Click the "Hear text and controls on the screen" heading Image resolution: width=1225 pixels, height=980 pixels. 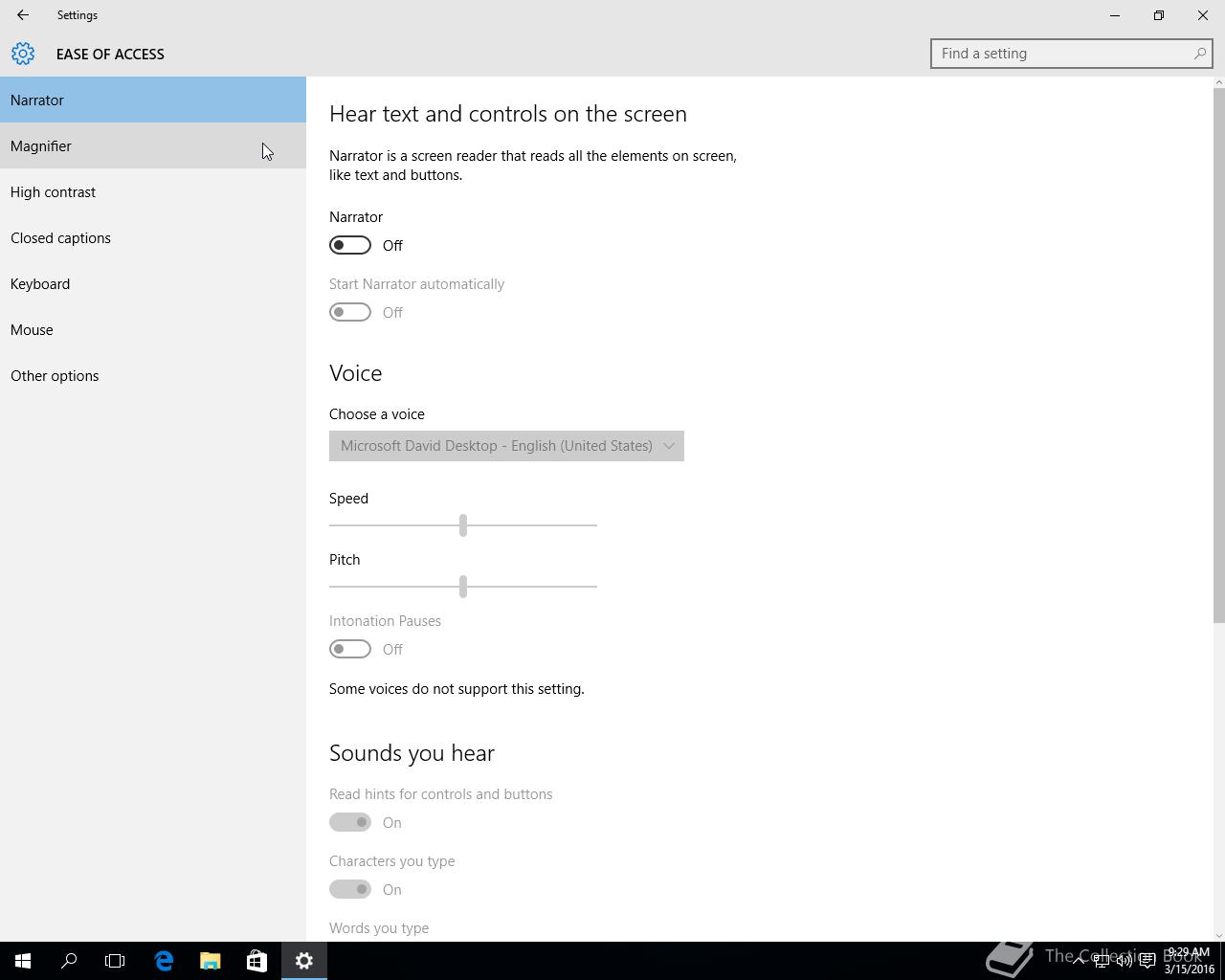508,114
